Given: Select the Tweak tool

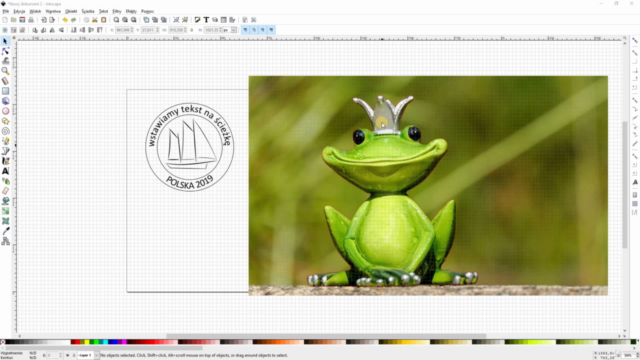Looking at the screenshot, I should [5, 61].
